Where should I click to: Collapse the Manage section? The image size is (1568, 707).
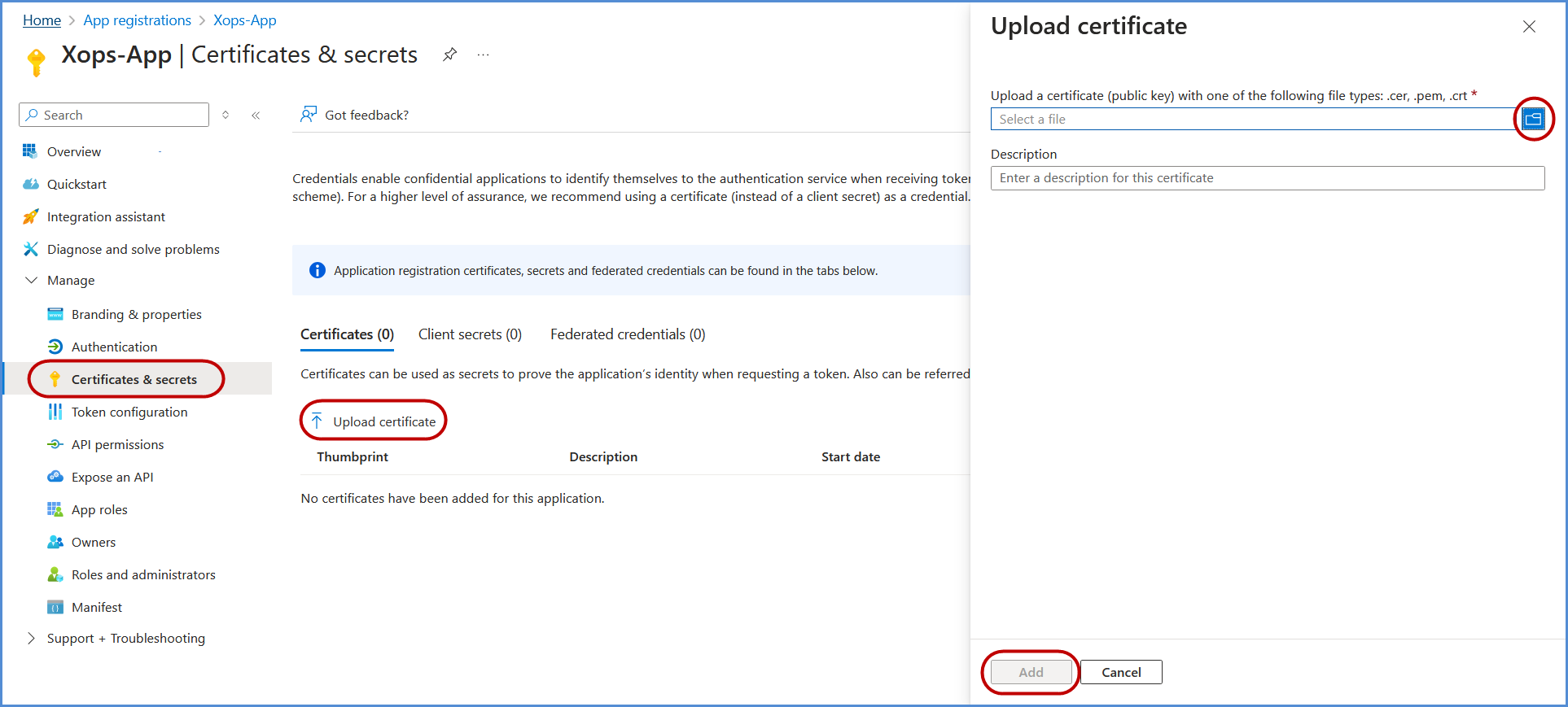[x=32, y=280]
